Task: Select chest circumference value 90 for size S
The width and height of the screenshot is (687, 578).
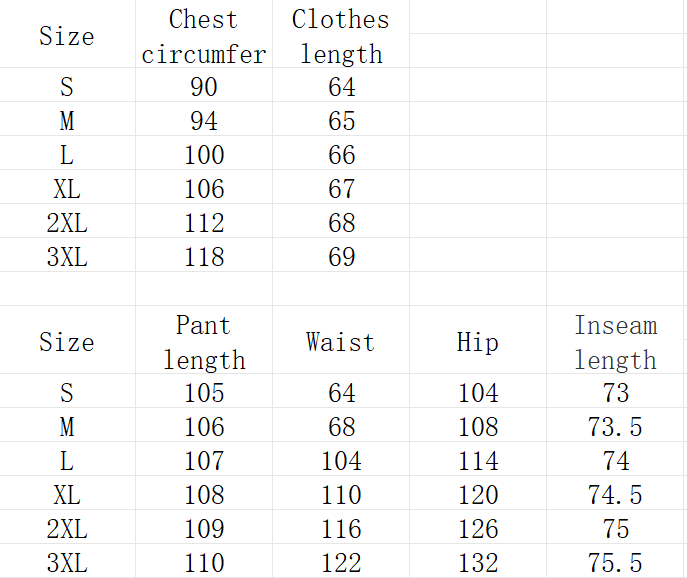Action: 204,87
